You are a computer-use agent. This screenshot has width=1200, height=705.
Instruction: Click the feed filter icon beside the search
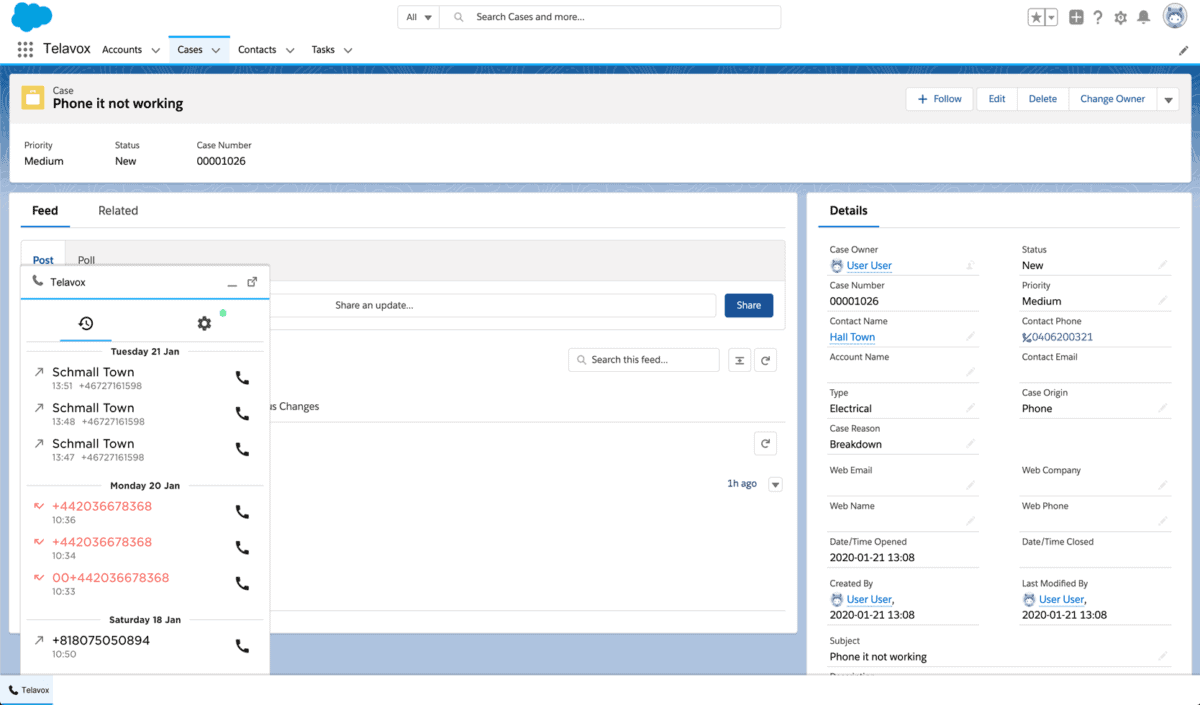(x=739, y=360)
